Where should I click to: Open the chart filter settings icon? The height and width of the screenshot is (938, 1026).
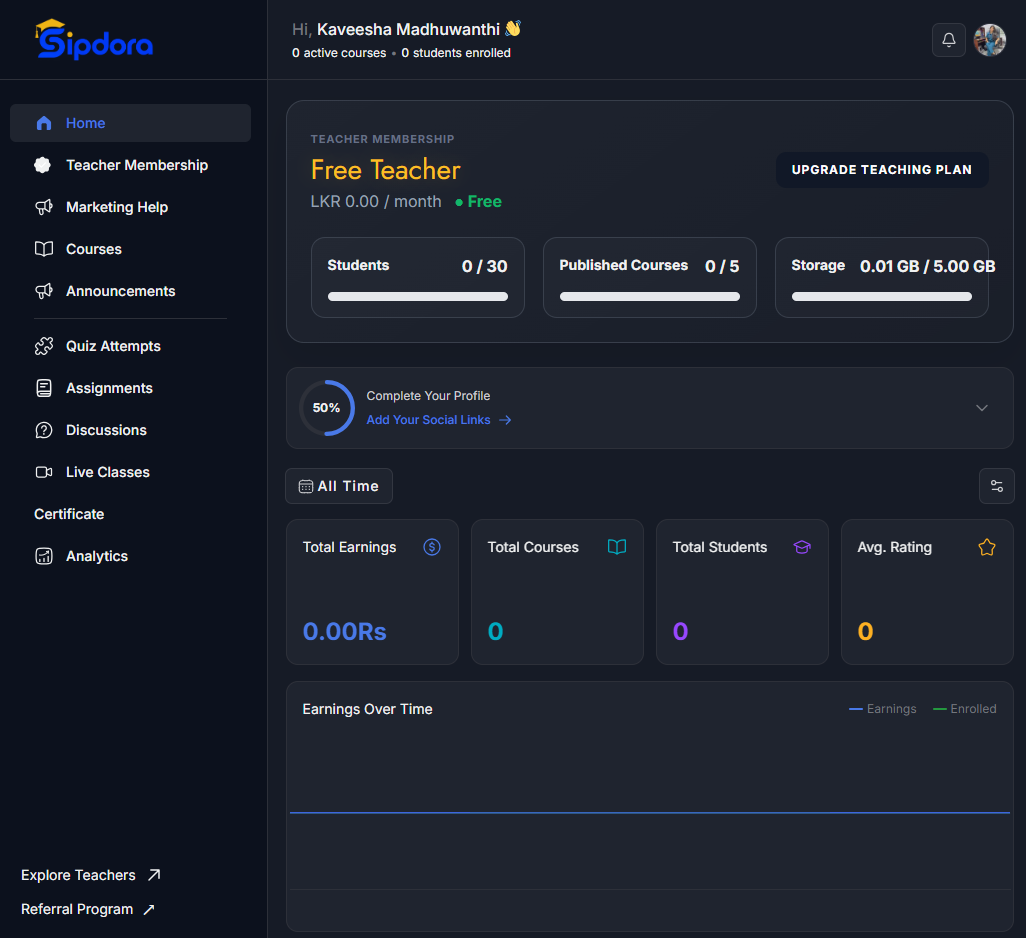[x=996, y=486]
